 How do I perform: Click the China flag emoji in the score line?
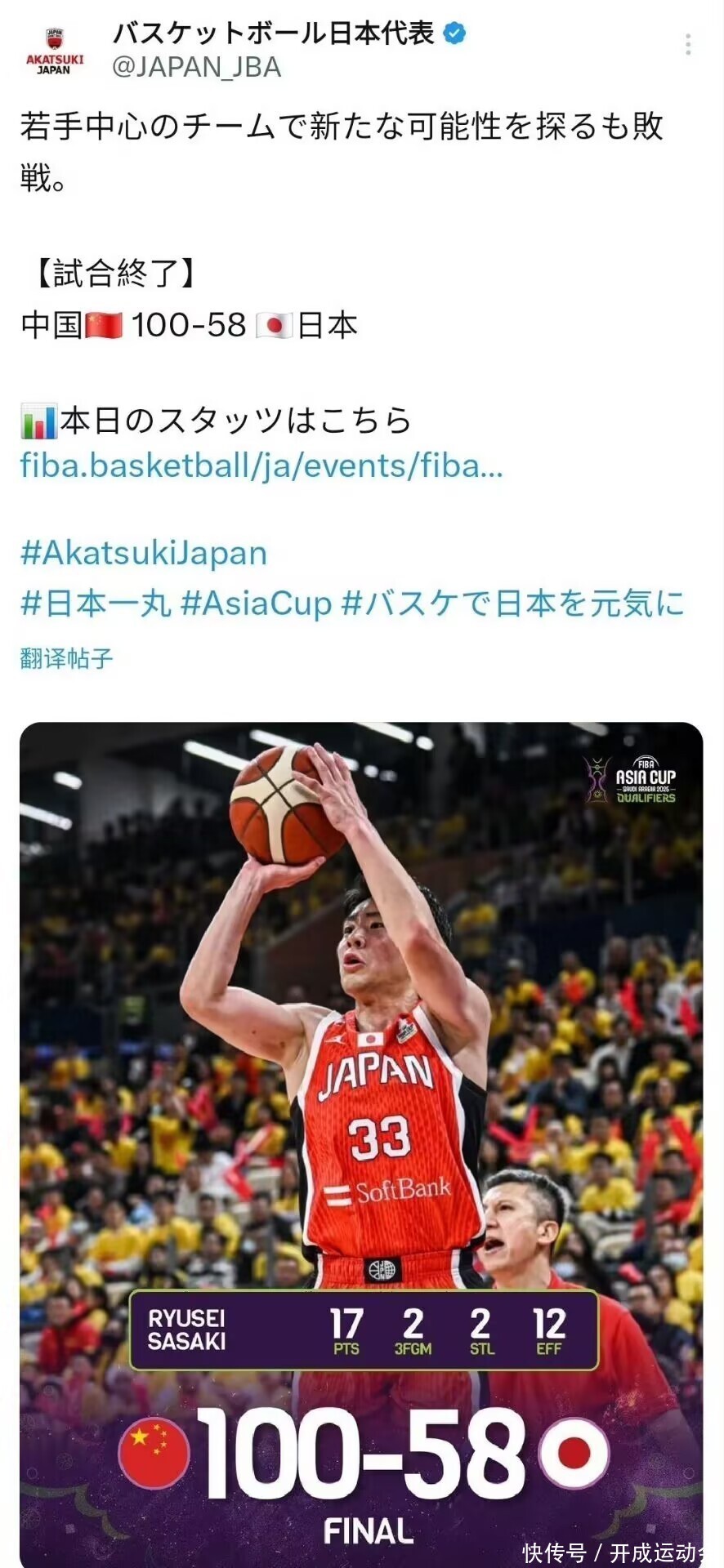(x=104, y=326)
